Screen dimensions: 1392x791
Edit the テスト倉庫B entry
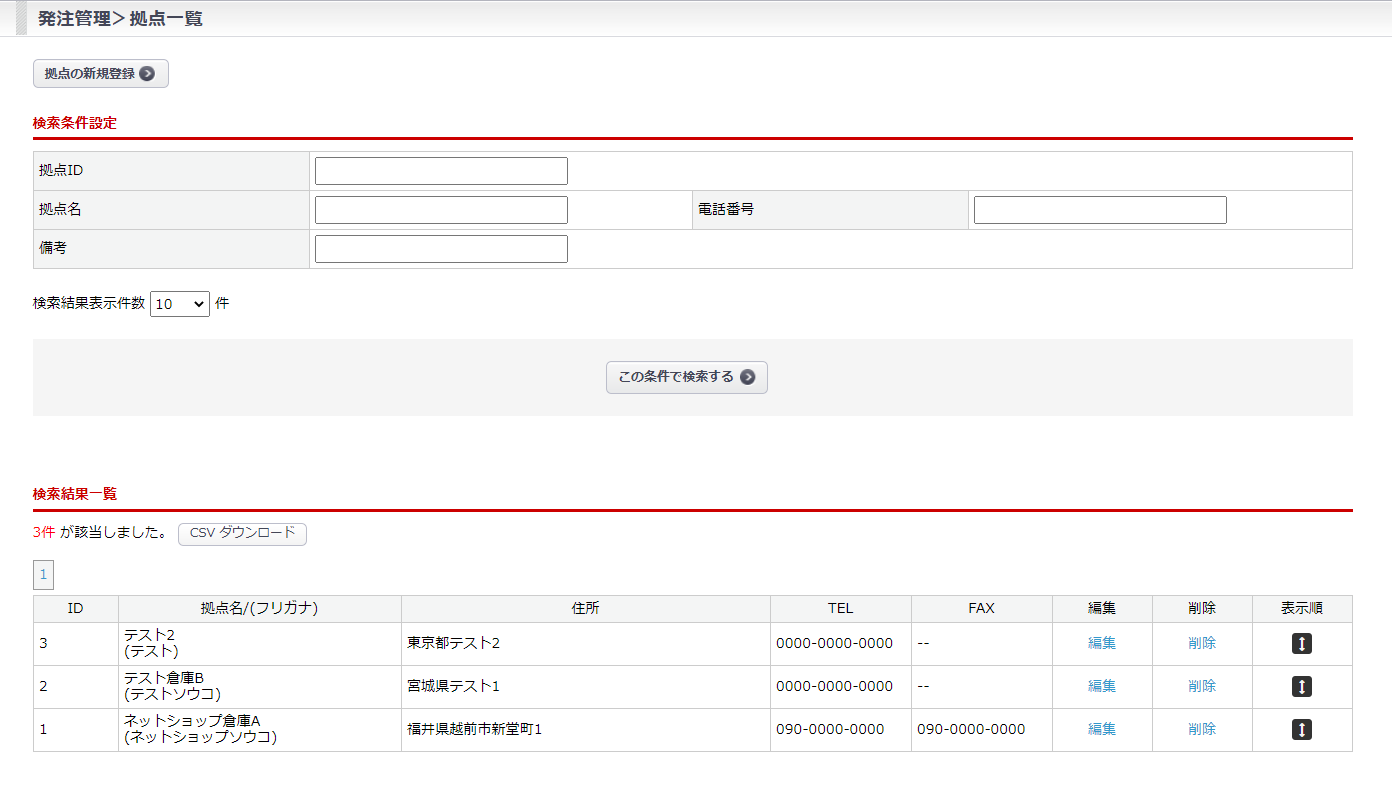tap(1102, 686)
